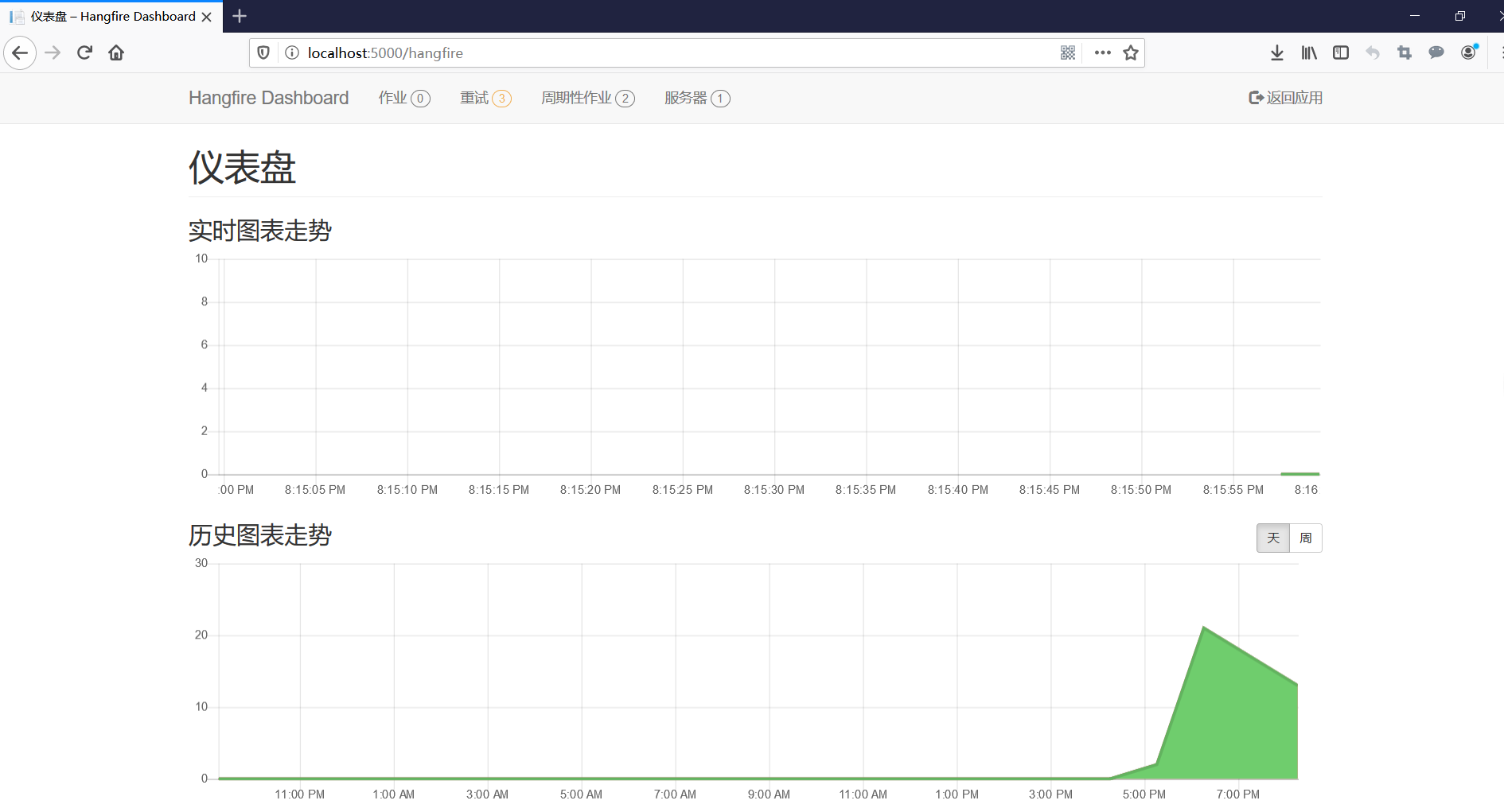Switch history chart to 天 (day)

(1273, 538)
